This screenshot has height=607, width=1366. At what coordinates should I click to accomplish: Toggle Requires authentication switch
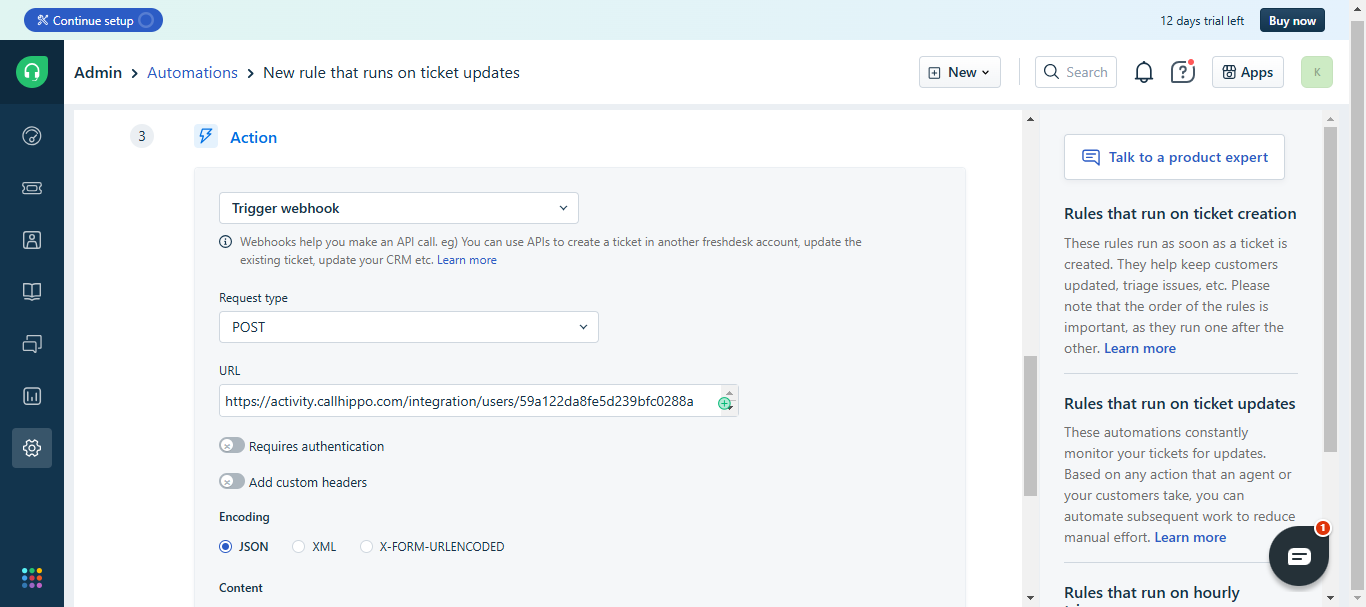232,445
